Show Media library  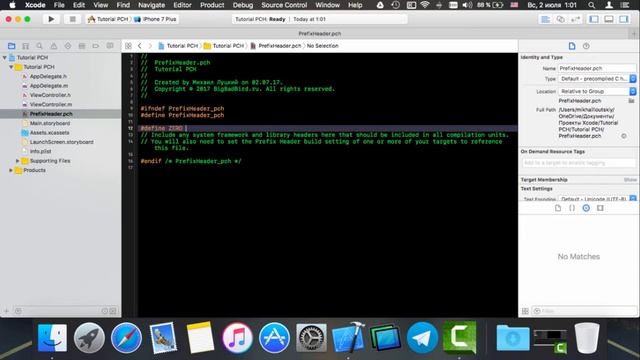600,208
